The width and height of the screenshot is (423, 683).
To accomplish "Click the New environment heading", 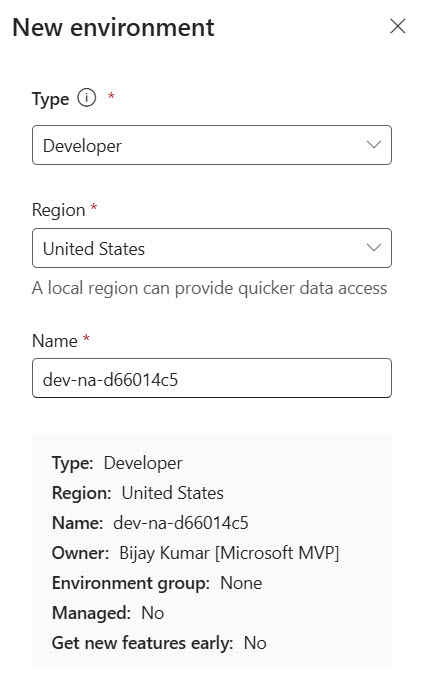I will (113, 27).
